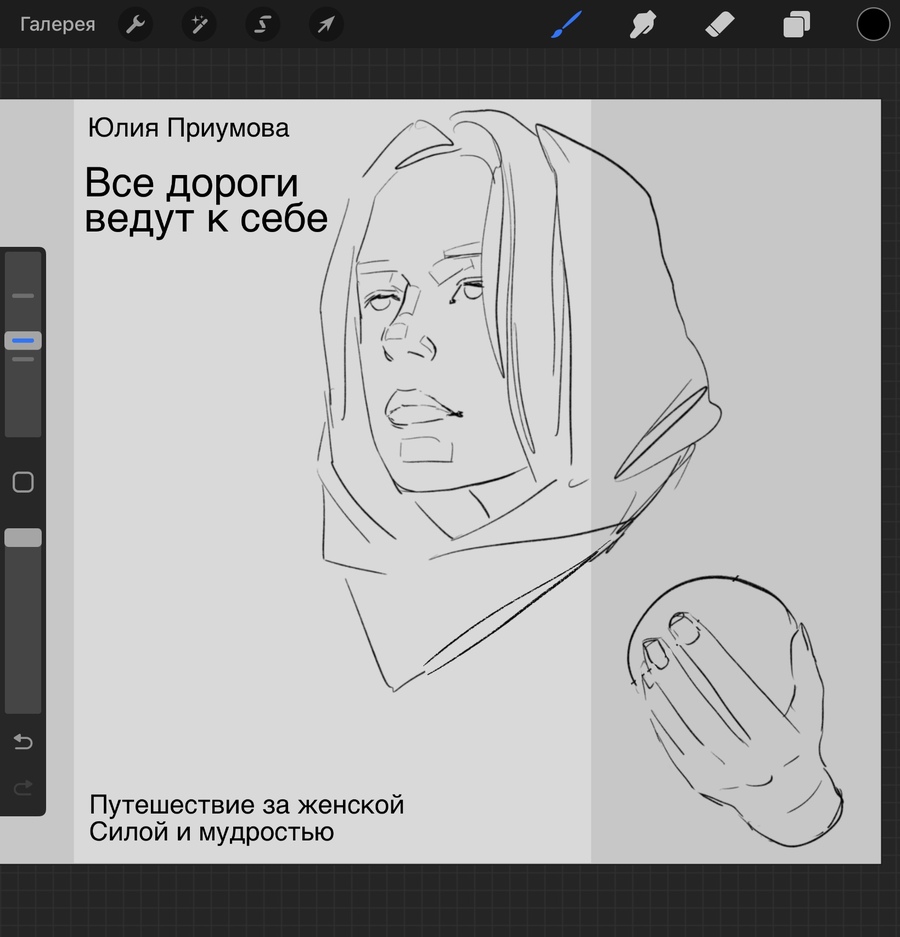The width and height of the screenshot is (900, 937).
Task: Click the subtitle 'Путешествие за женской'
Action: [246, 805]
